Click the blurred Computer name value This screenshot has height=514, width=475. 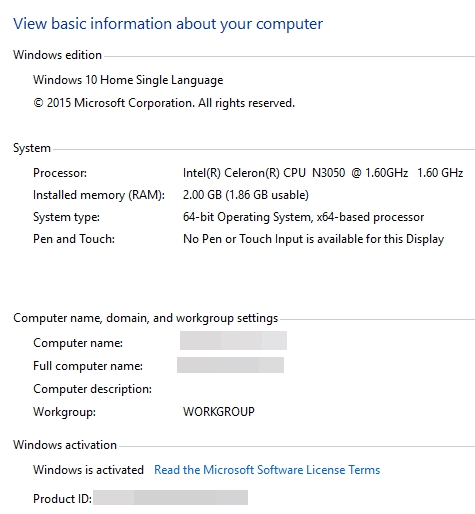(x=233, y=340)
